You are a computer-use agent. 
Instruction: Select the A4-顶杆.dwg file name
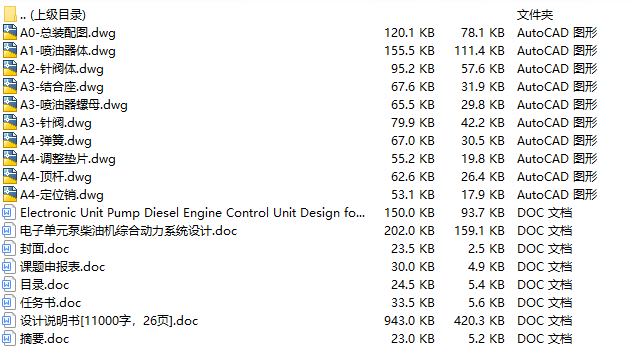click(56, 177)
